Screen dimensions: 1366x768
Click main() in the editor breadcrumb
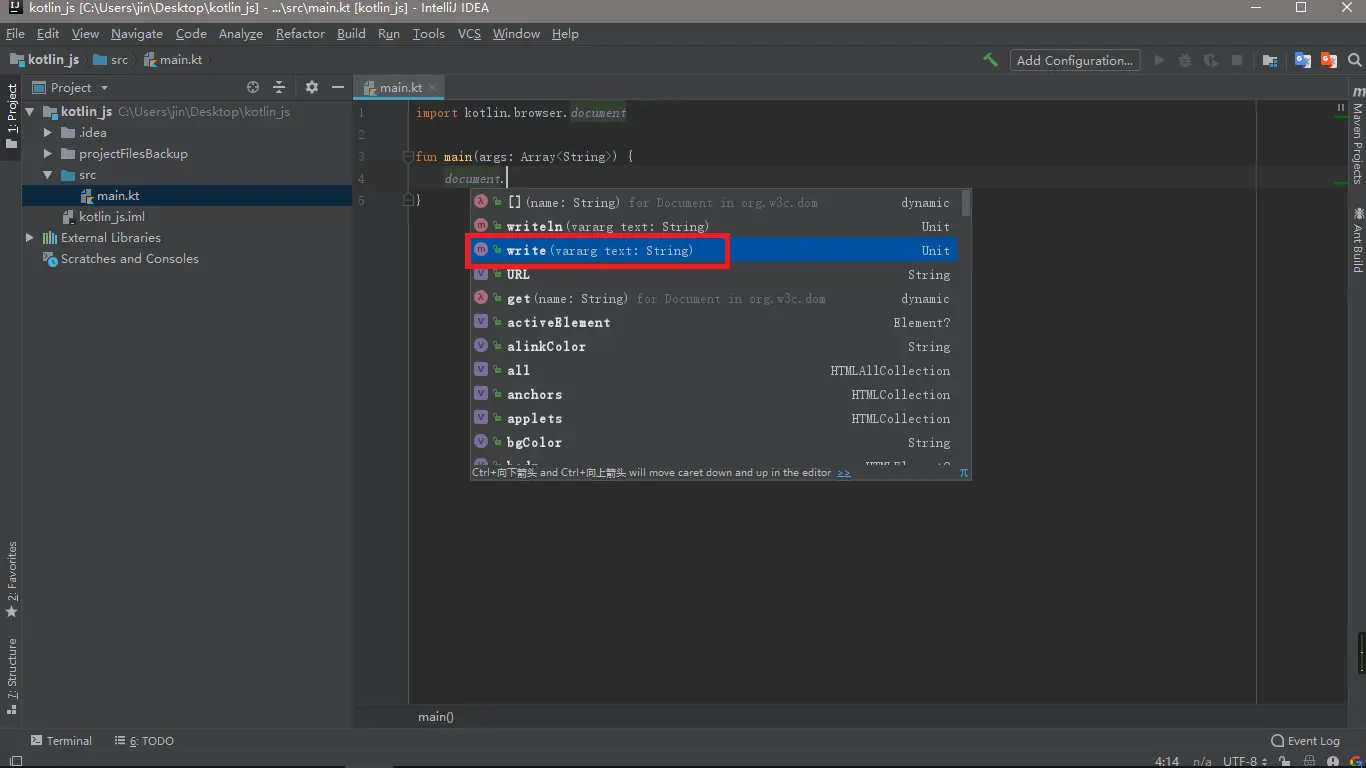(x=436, y=717)
